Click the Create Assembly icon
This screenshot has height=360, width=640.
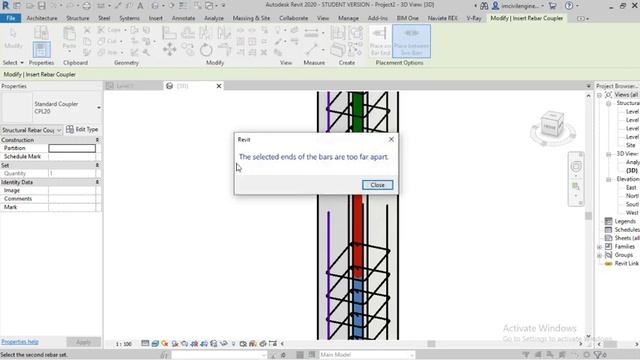(x=338, y=33)
